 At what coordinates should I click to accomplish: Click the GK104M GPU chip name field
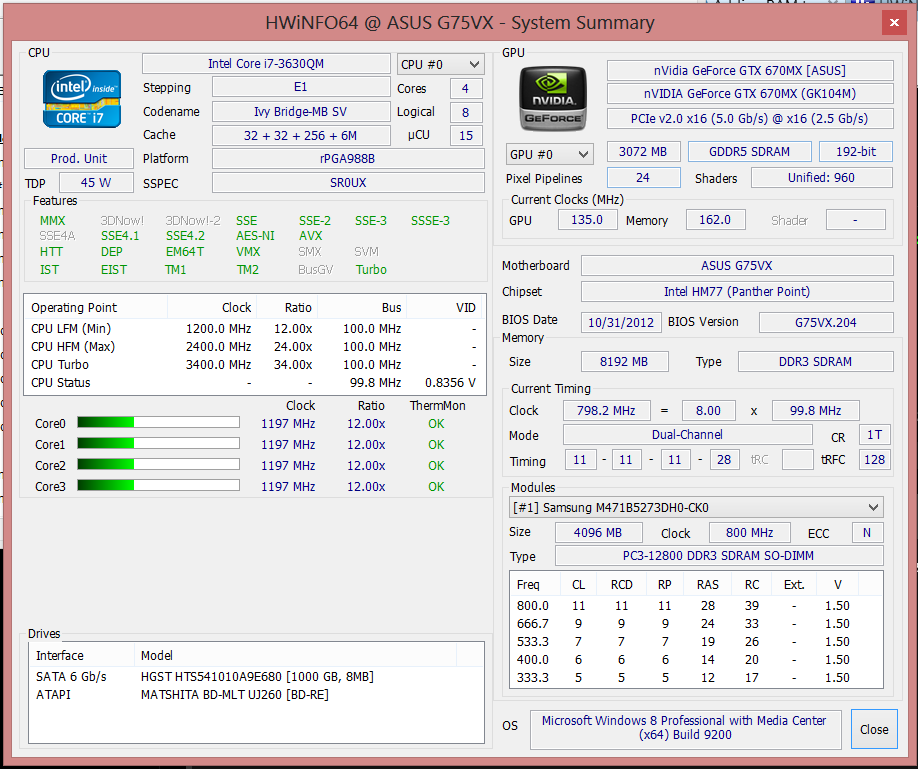coord(750,94)
